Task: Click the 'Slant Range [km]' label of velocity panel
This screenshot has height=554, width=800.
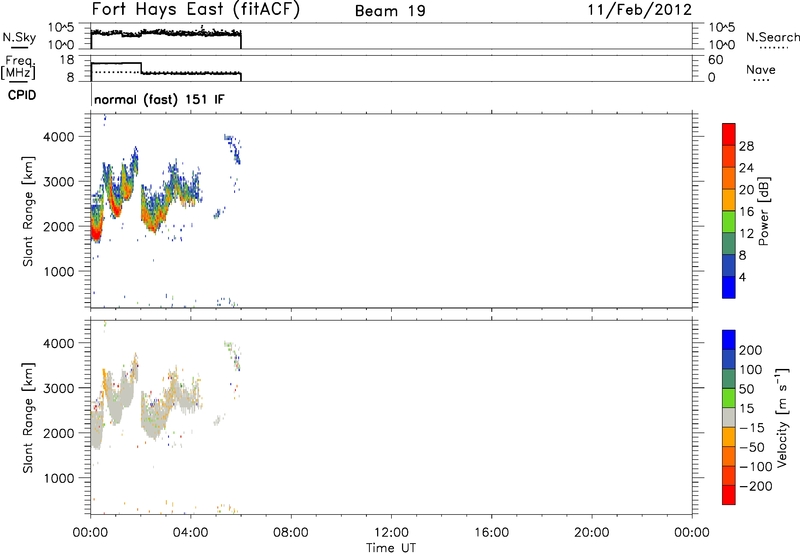Action: [x=28, y=418]
